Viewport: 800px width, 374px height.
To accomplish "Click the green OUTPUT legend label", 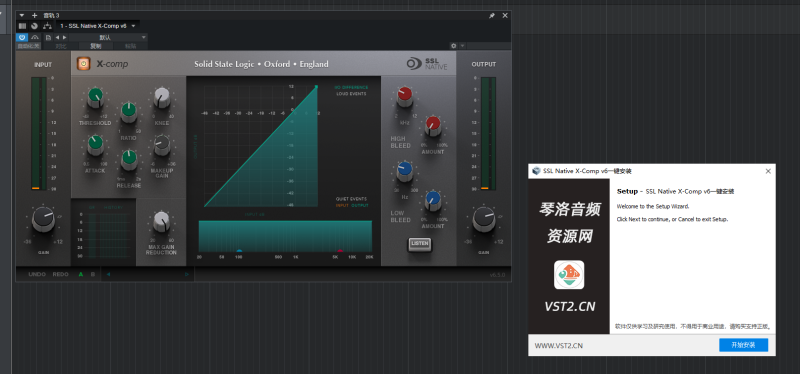I will (359, 206).
